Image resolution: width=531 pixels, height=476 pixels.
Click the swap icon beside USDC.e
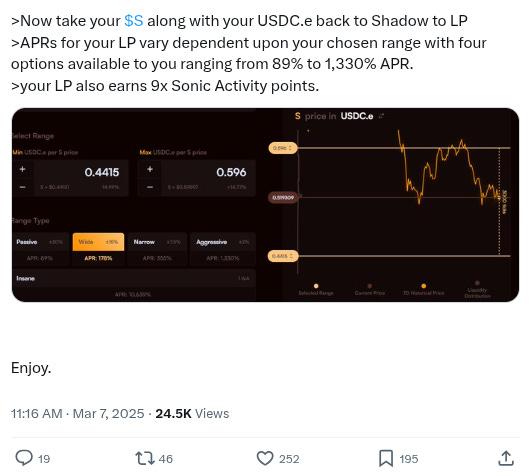(x=381, y=116)
